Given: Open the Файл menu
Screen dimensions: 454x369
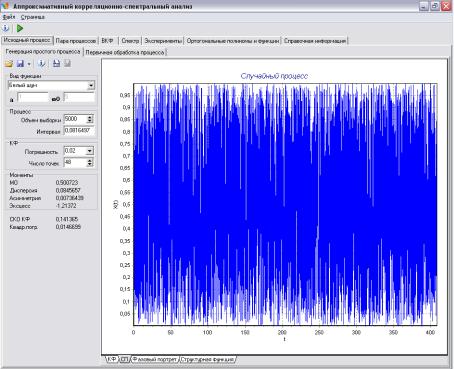Looking at the screenshot, I should tap(9, 17).
